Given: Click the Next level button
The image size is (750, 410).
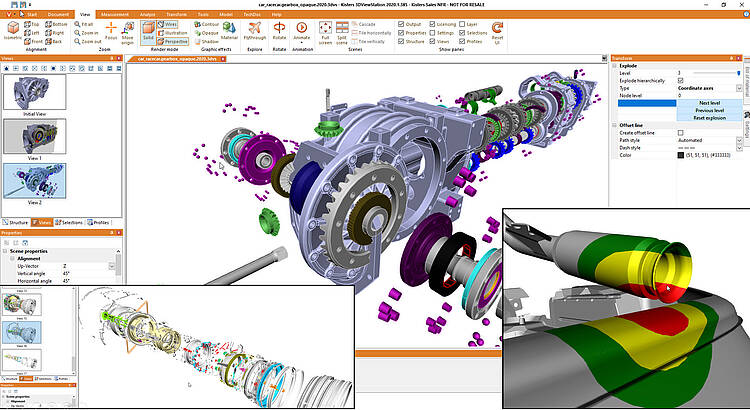Looking at the screenshot, I should (709, 103).
